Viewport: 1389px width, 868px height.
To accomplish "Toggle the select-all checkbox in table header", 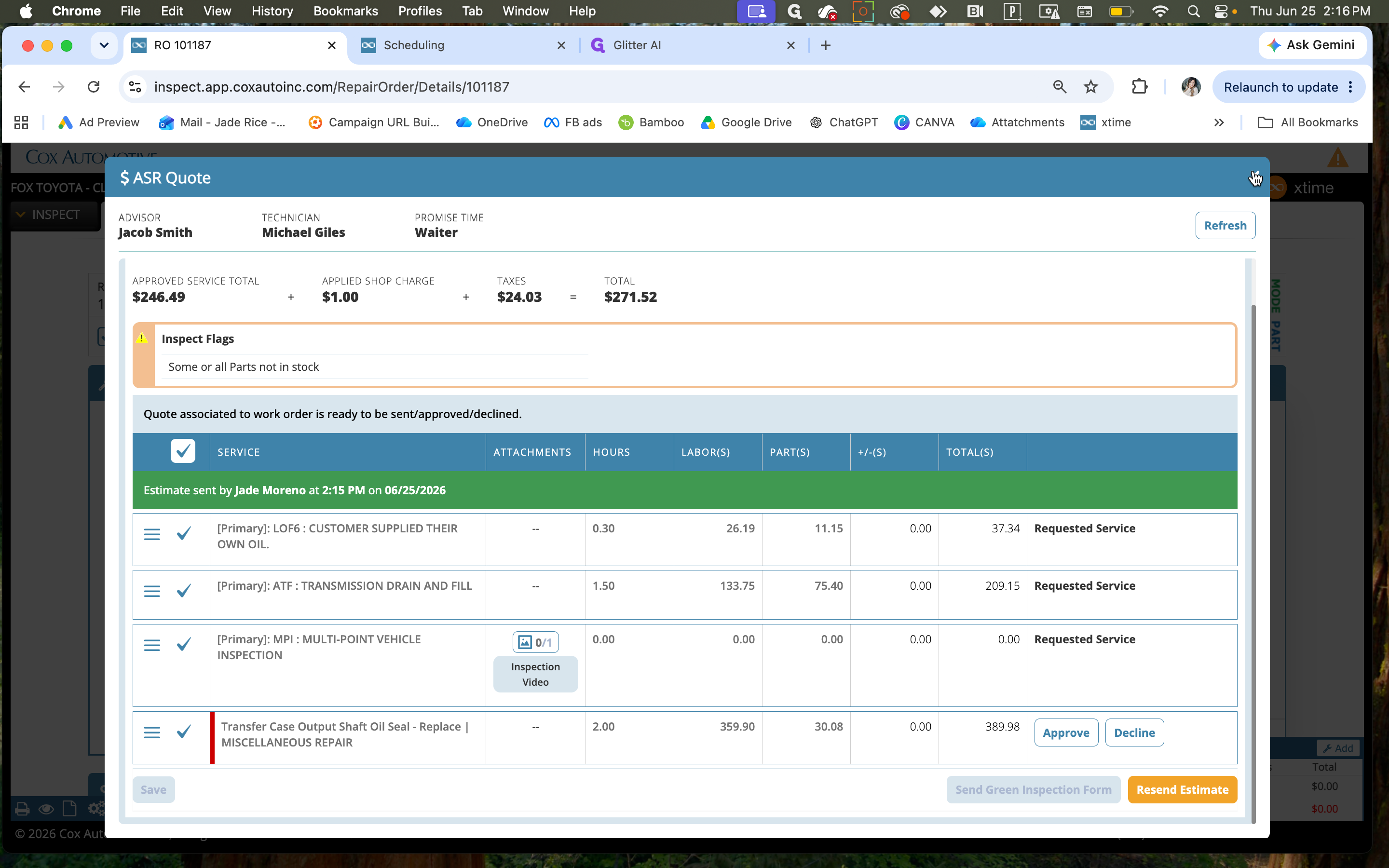I will (x=182, y=451).
